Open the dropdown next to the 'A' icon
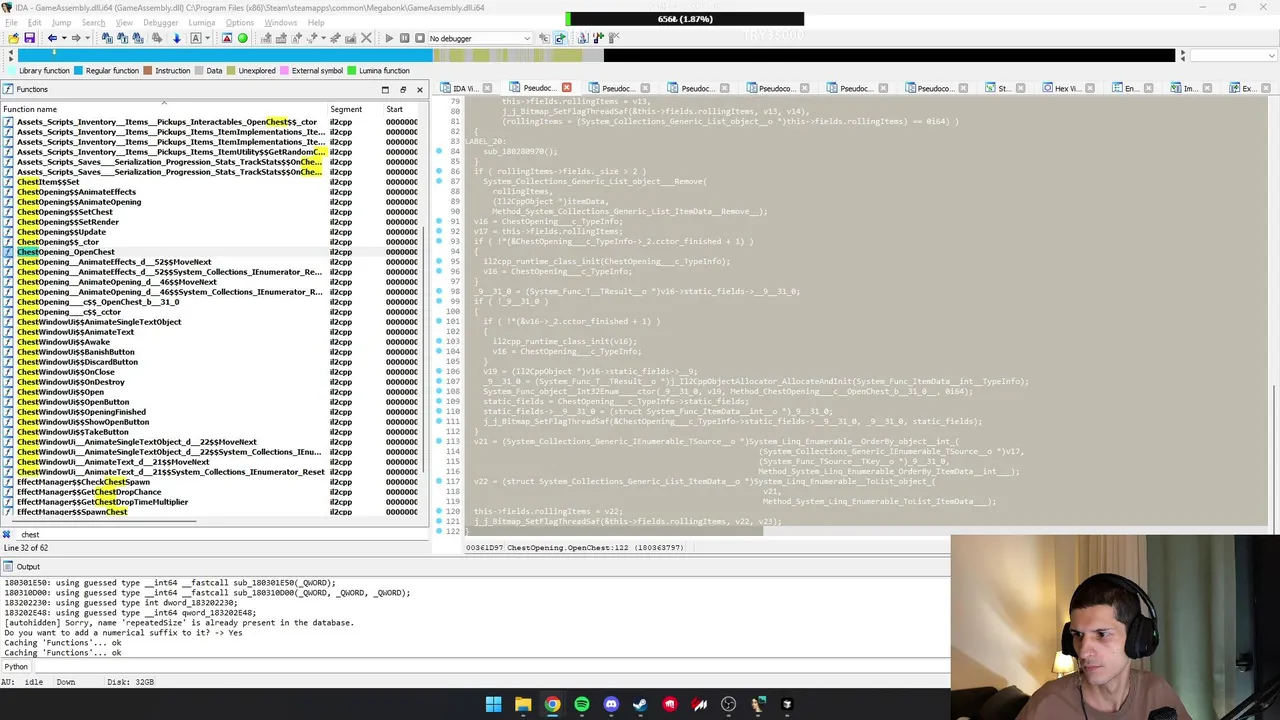Screen dimensions: 1280x720 point(206,38)
